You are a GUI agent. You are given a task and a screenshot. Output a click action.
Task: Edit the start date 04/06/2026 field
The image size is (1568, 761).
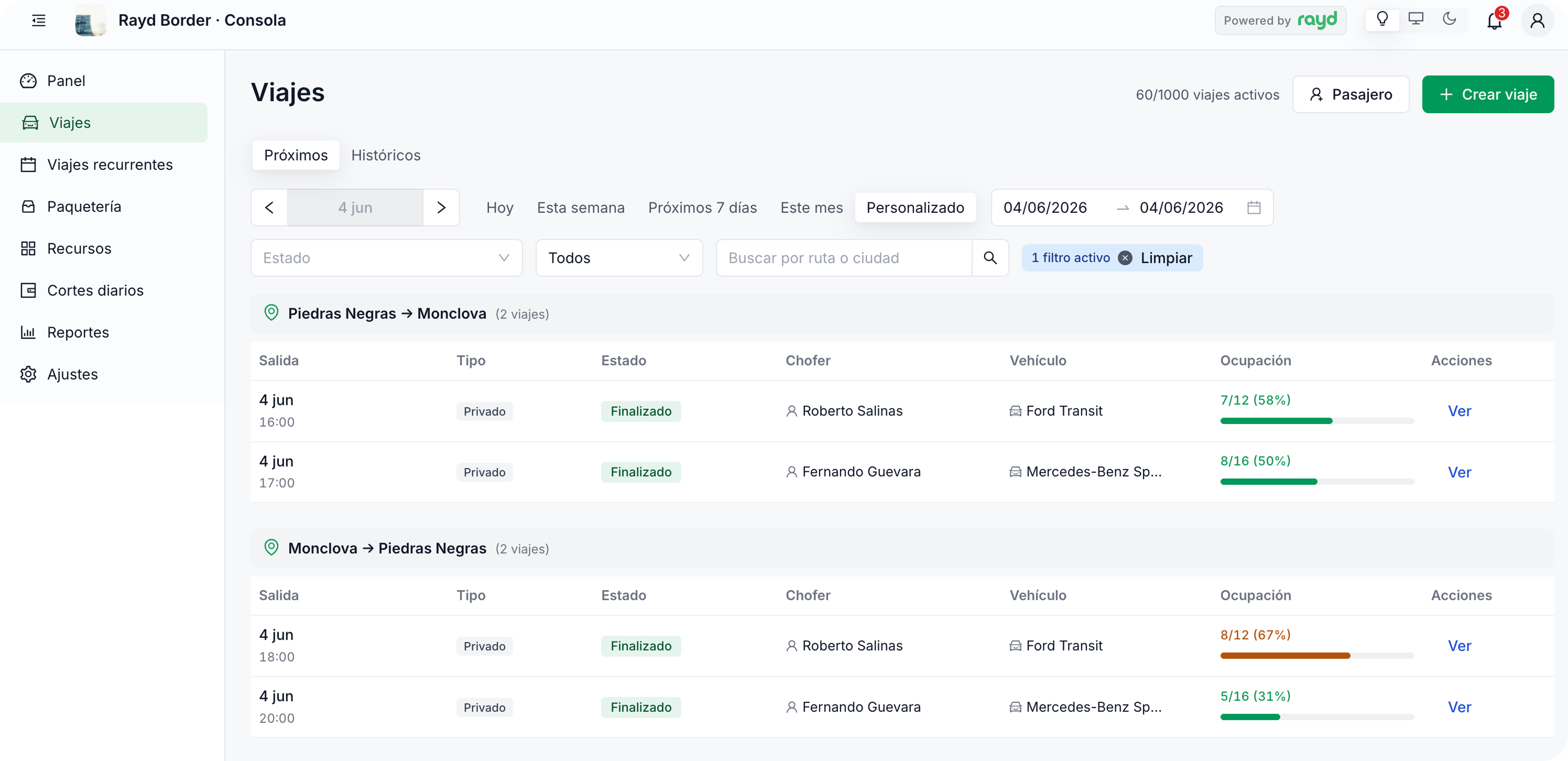(1045, 208)
